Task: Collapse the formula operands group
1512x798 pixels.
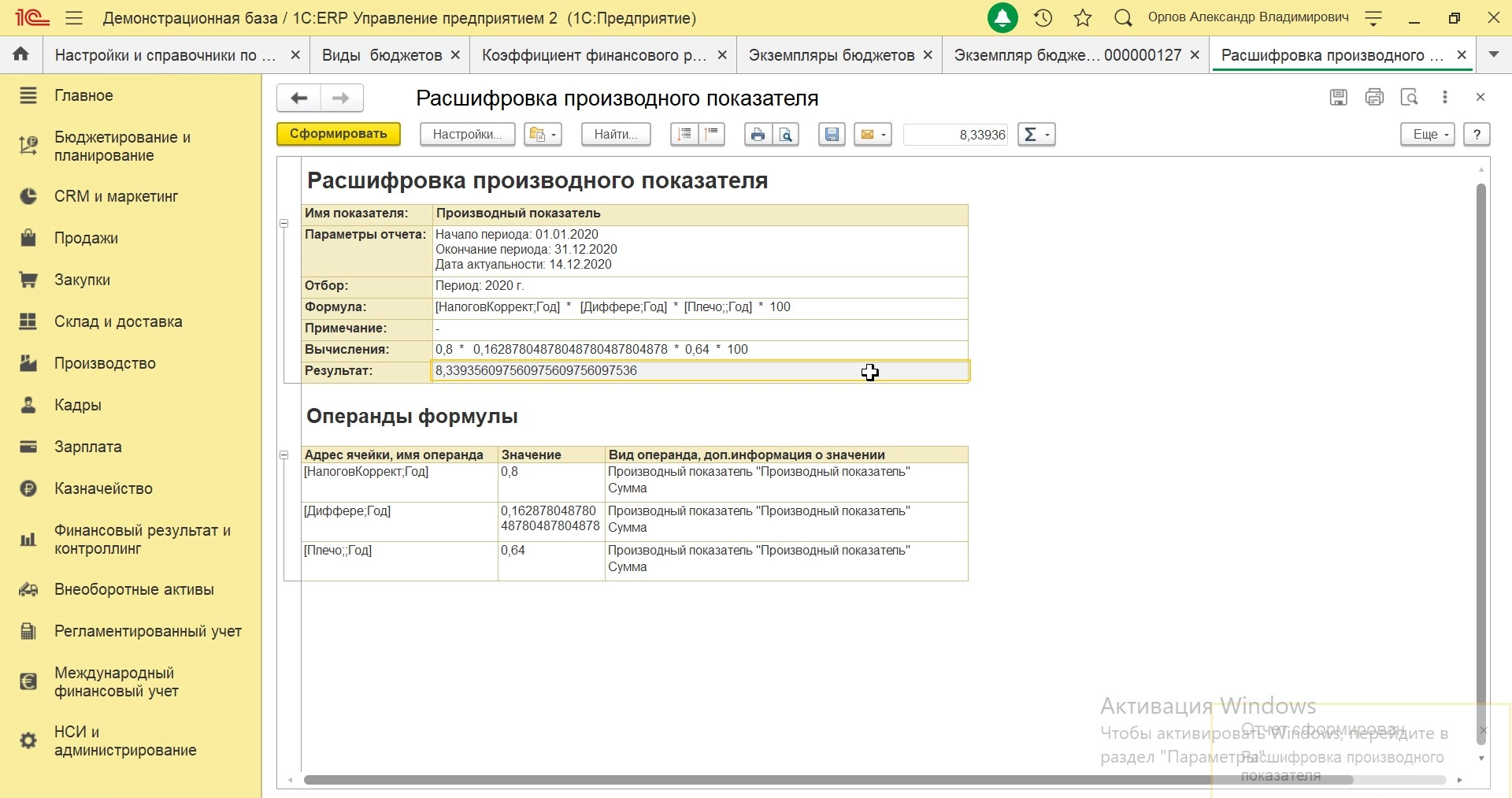Action: 284,455
